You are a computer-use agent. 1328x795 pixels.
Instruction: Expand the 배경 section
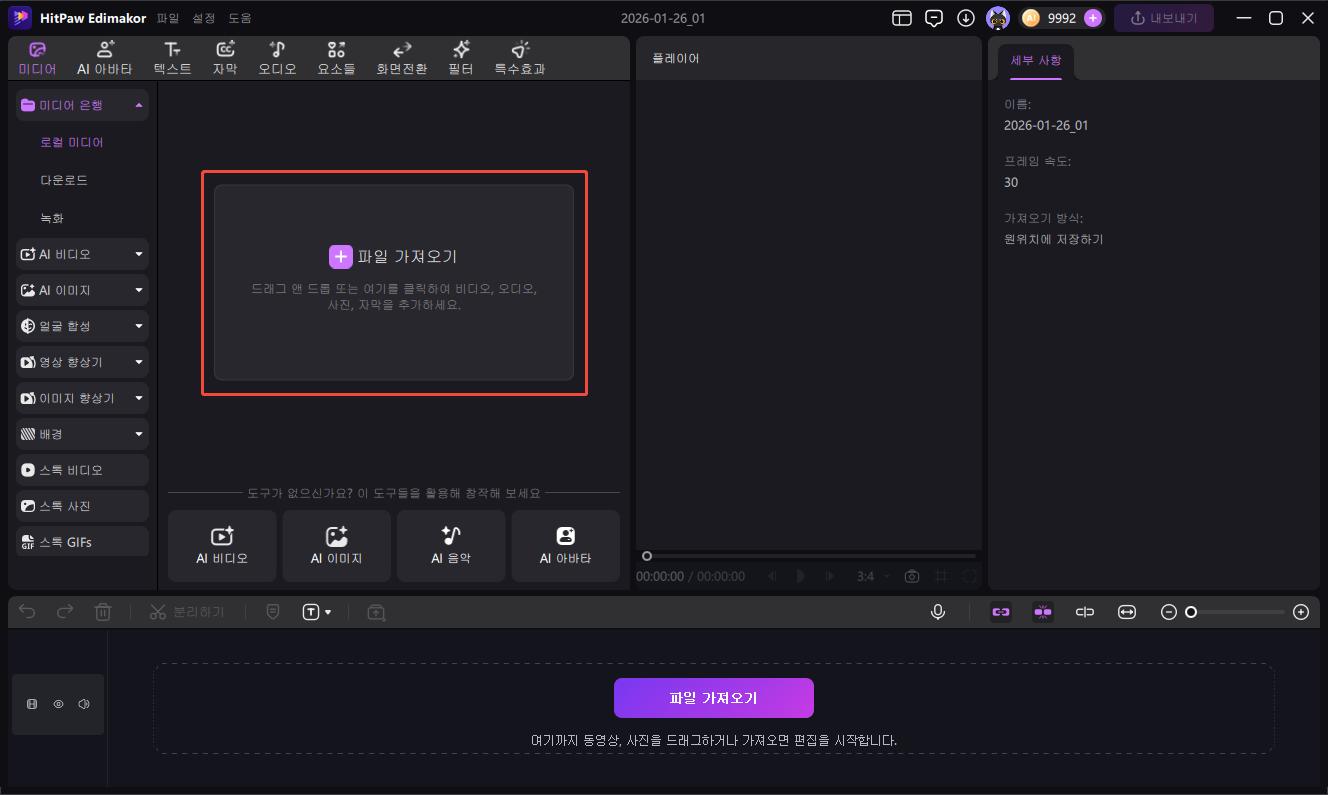pyautogui.click(x=82, y=434)
